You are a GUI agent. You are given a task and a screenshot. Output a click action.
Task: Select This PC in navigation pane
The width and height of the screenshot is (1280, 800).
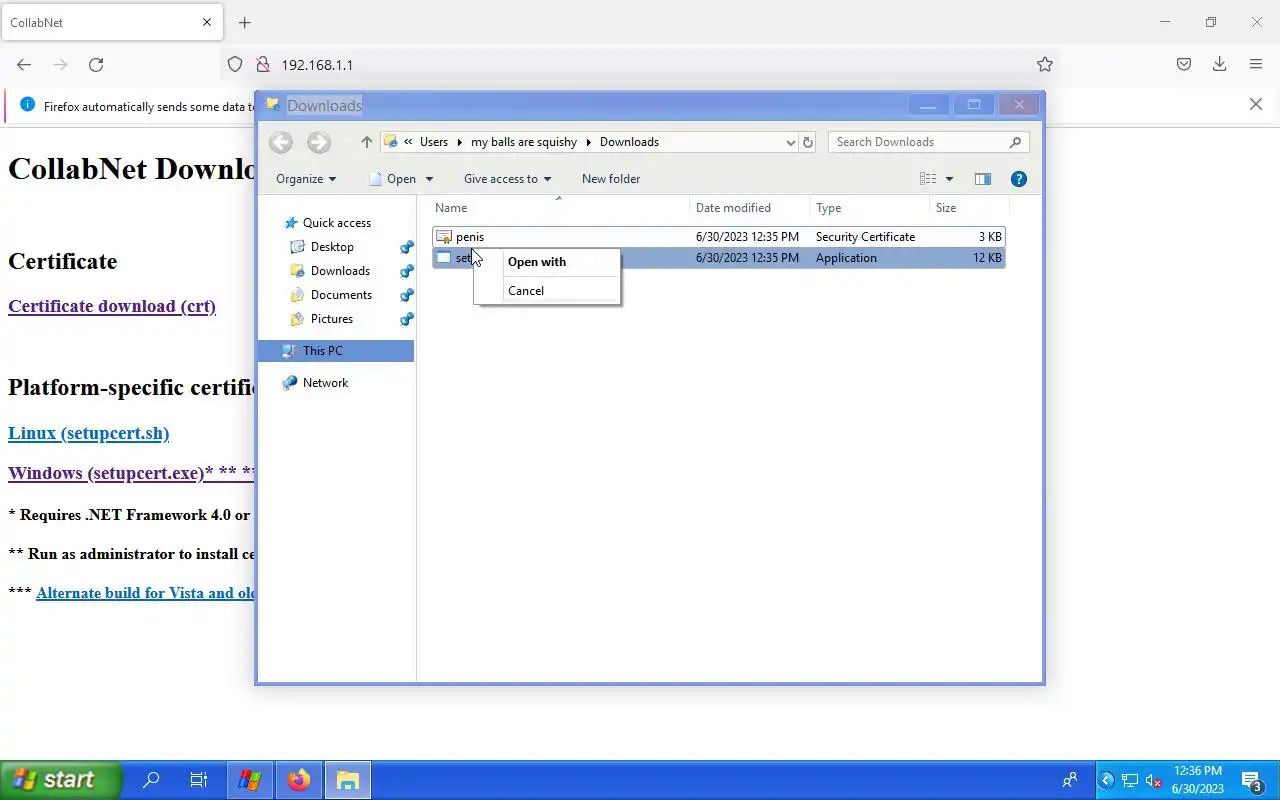click(x=336, y=351)
